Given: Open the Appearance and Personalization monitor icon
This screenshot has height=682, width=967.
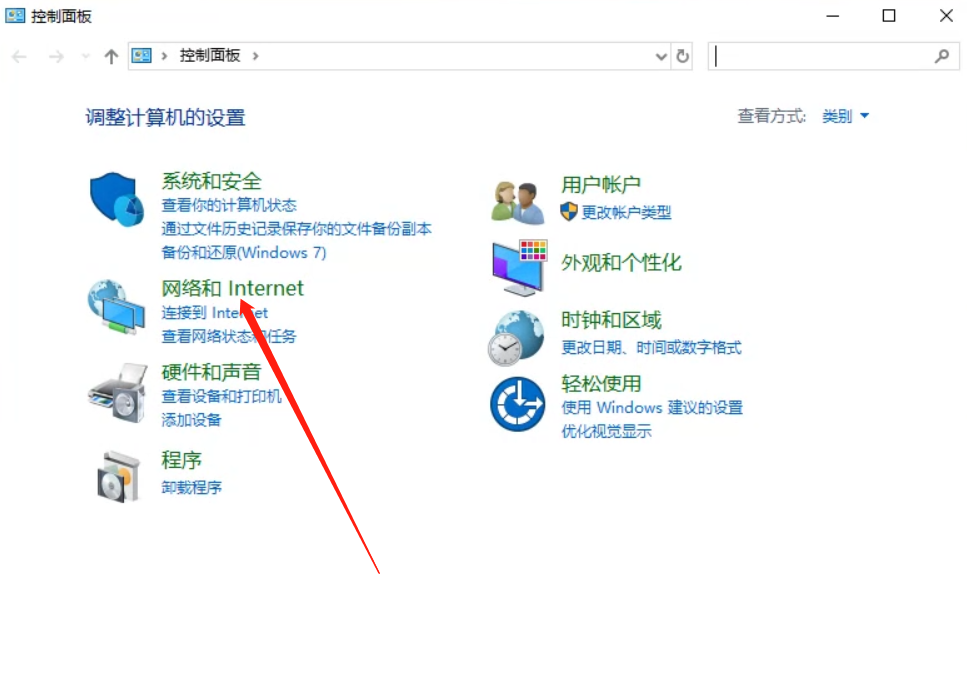Looking at the screenshot, I should (x=519, y=268).
